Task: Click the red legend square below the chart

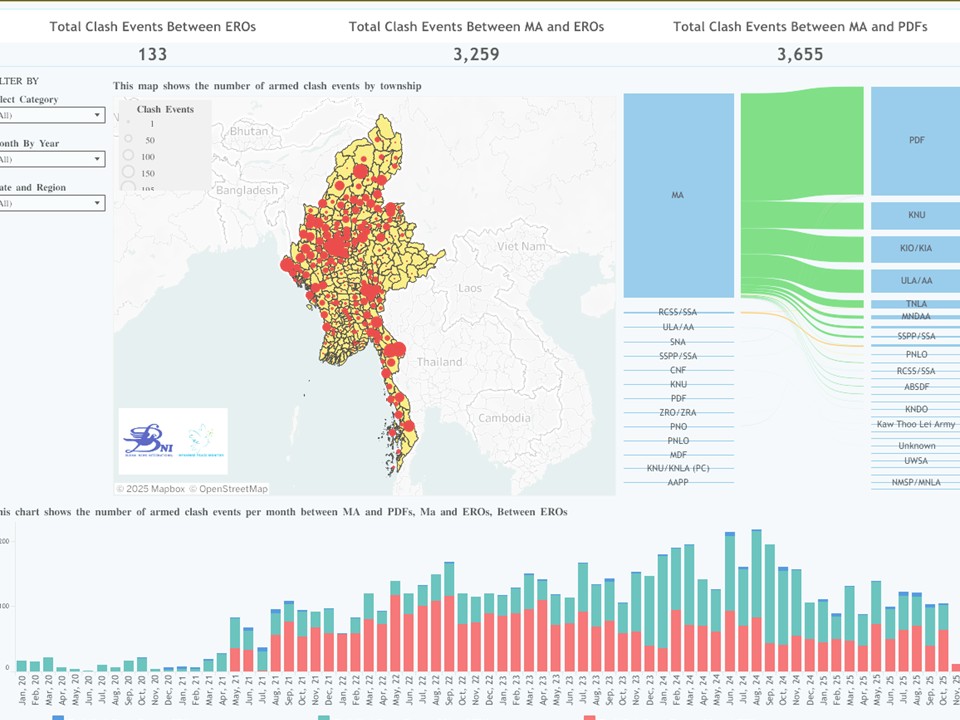Action: click(x=589, y=717)
